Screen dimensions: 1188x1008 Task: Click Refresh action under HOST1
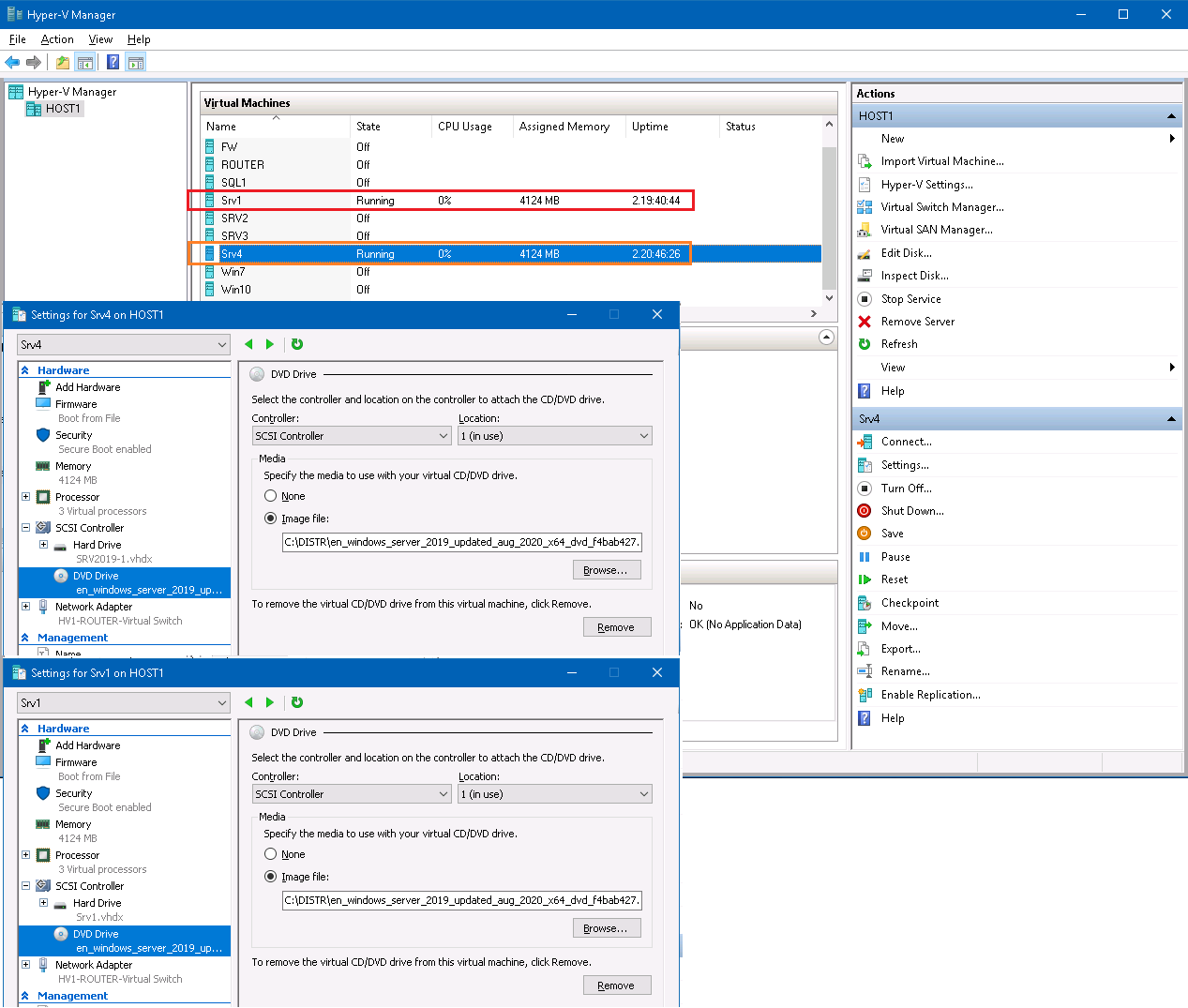tap(898, 344)
